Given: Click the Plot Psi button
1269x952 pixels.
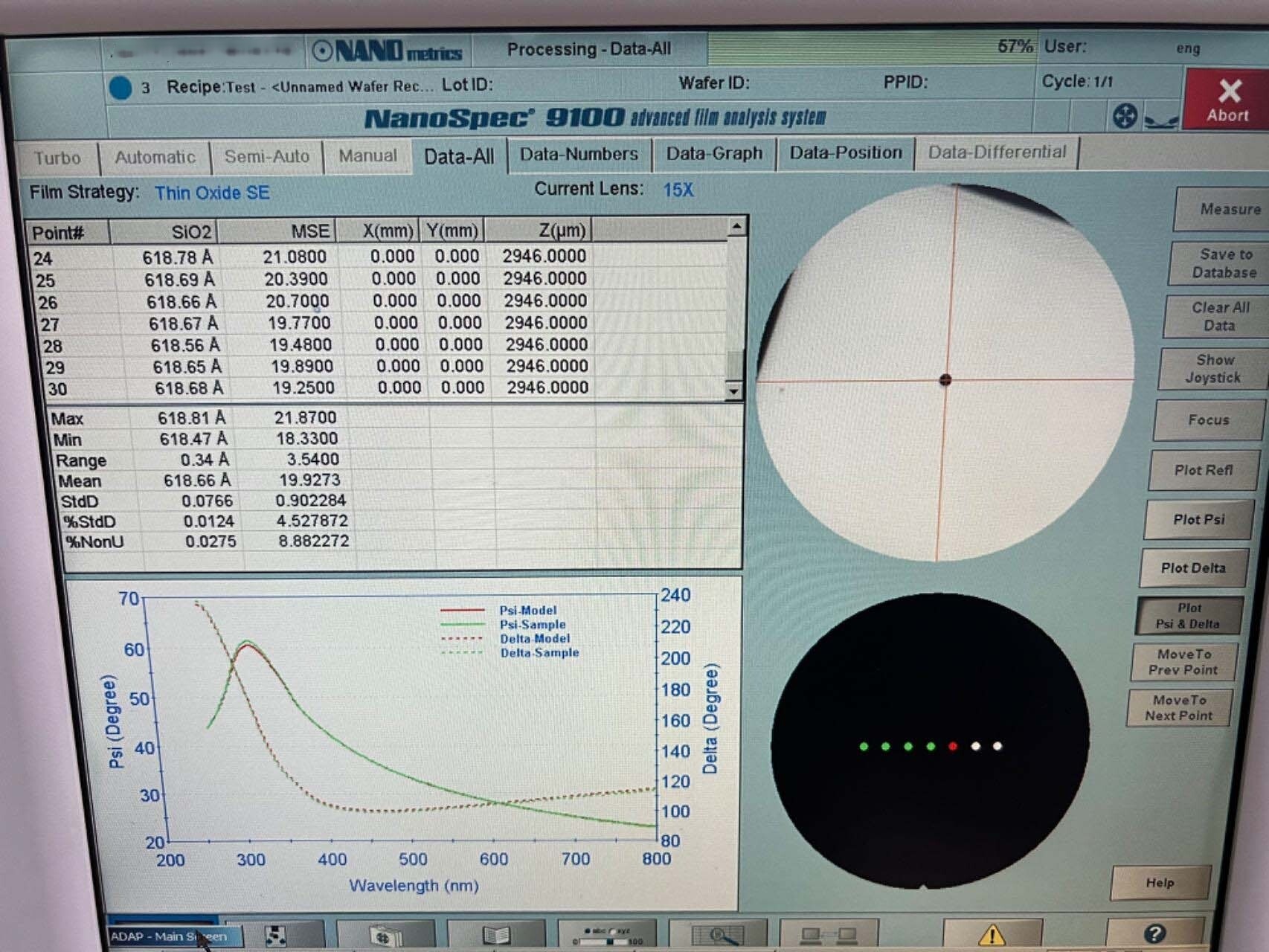Looking at the screenshot, I should click(1198, 519).
